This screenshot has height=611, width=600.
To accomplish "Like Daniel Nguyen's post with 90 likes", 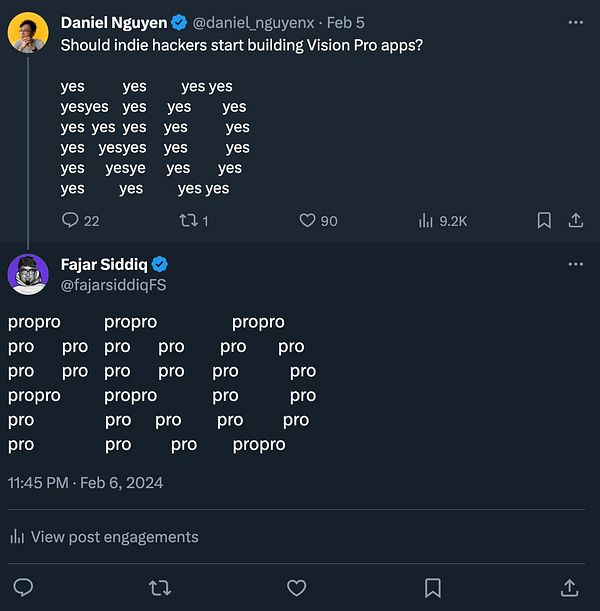I will [308, 220].
